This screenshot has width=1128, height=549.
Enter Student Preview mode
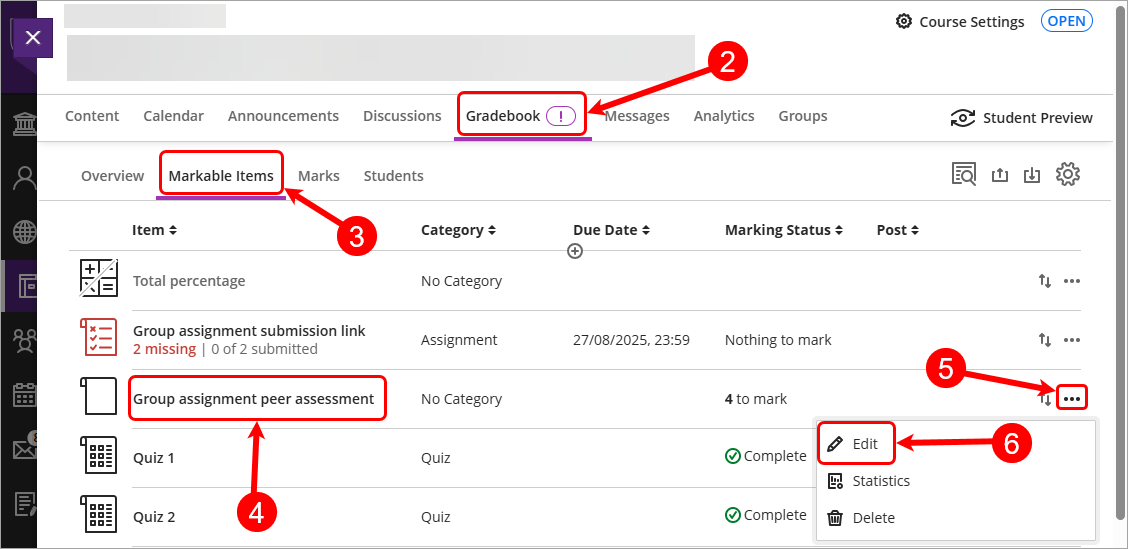click(x=1021, y=117)
